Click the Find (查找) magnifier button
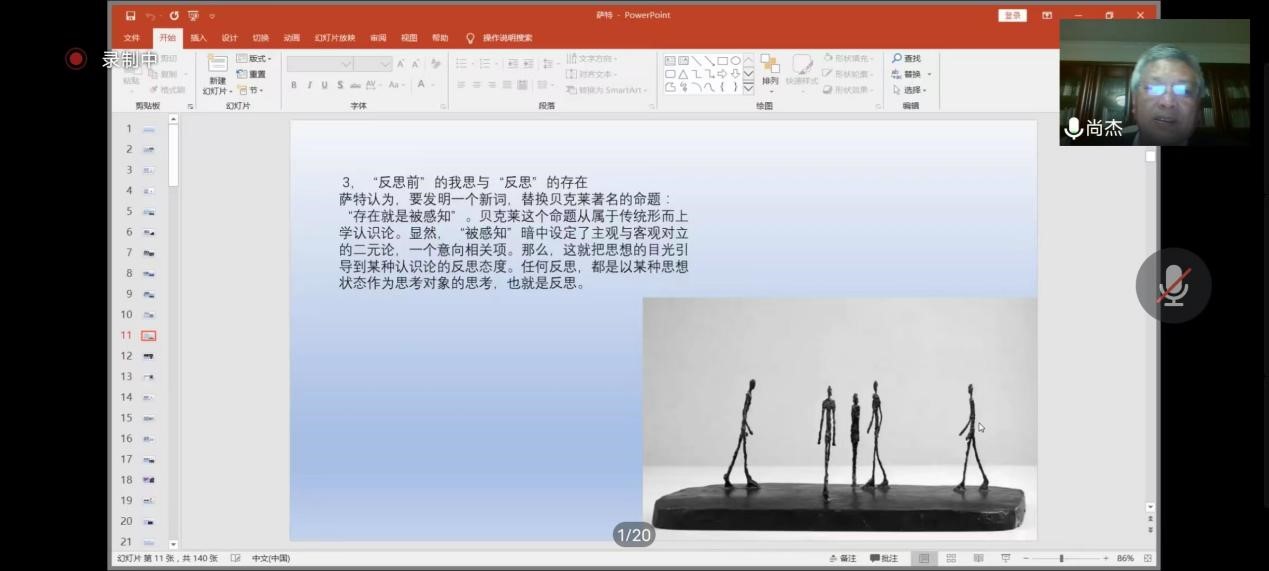Screen dimensions: 1269x571 (907, 59)
